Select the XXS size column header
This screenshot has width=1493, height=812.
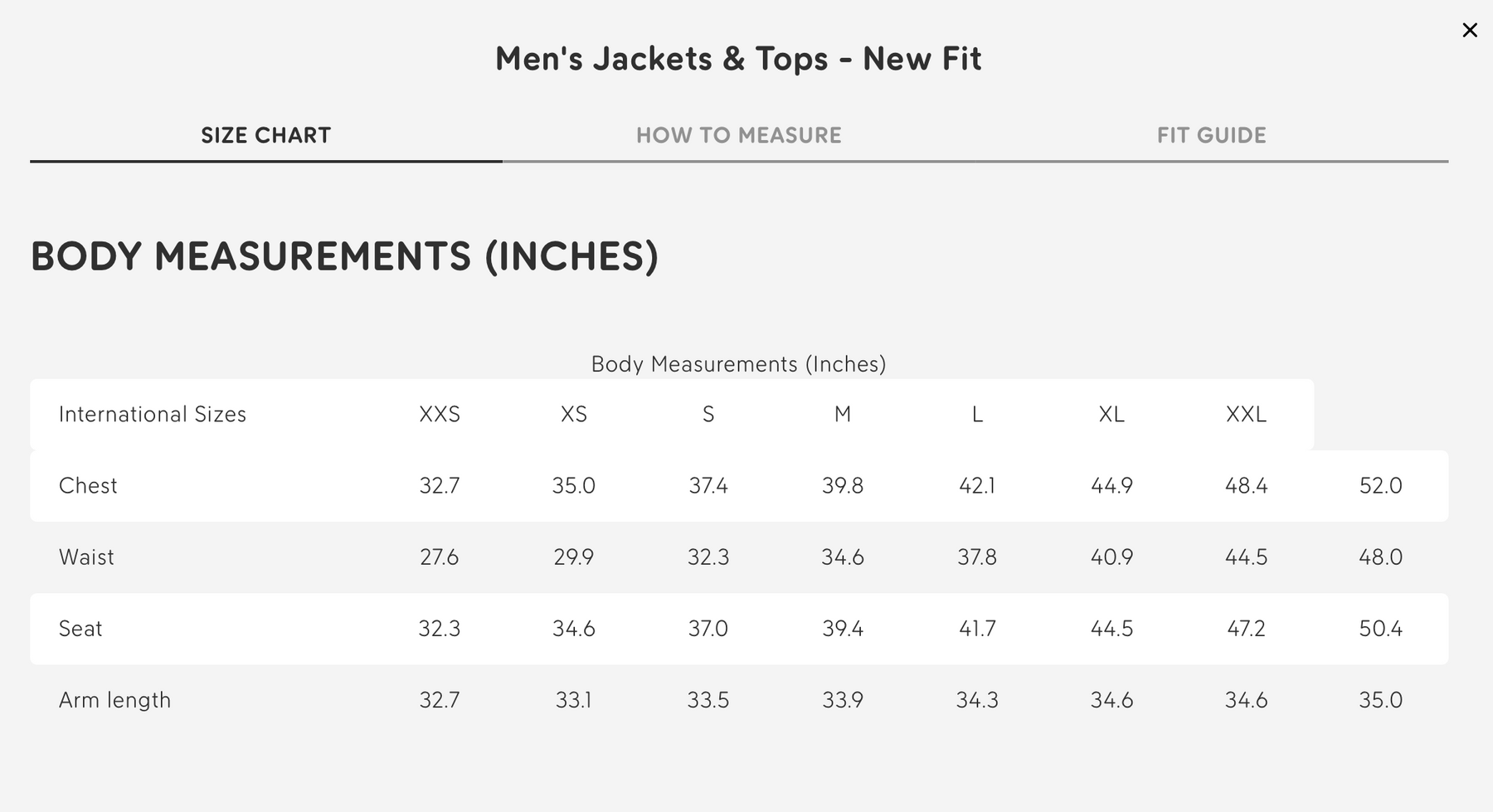point(440,414)
